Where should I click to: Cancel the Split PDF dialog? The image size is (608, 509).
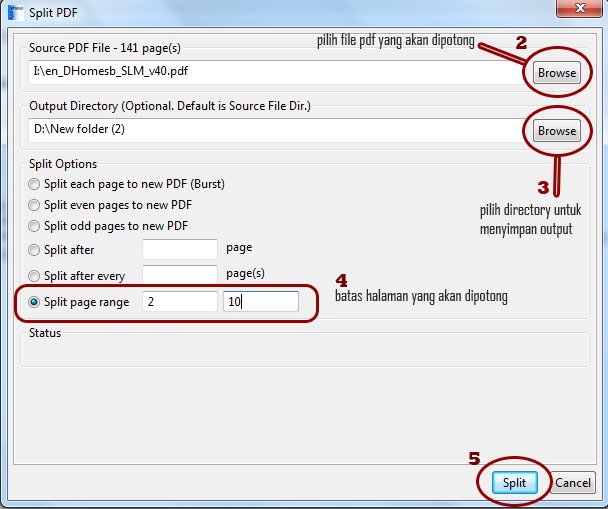click(573, 483)
